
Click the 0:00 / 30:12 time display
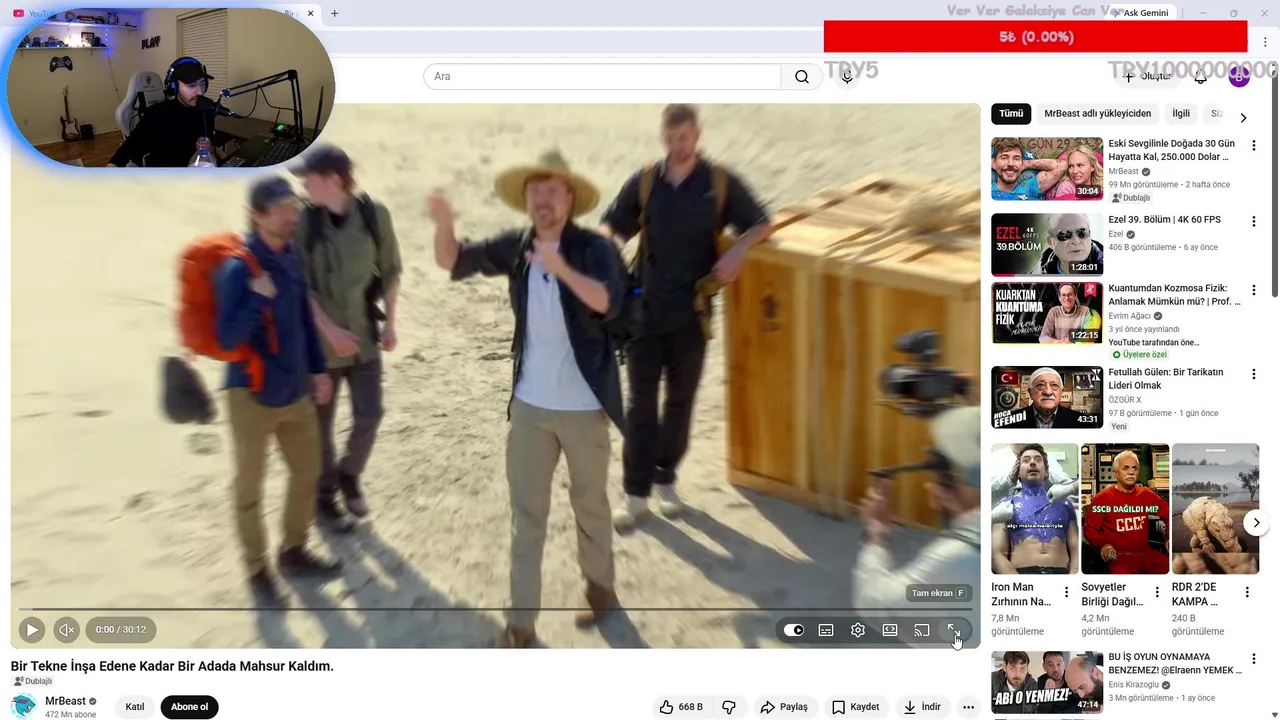121,630
